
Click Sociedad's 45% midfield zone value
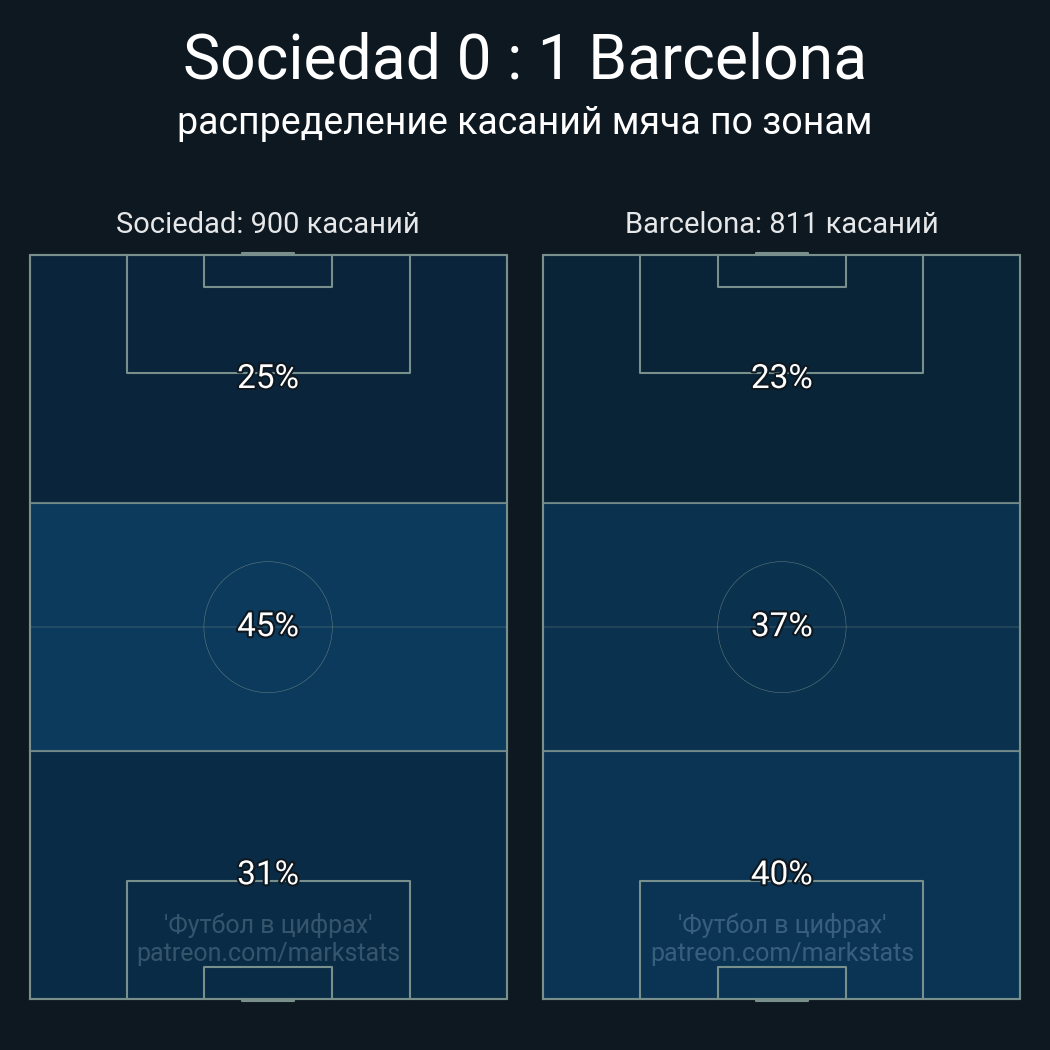(268, 625)
